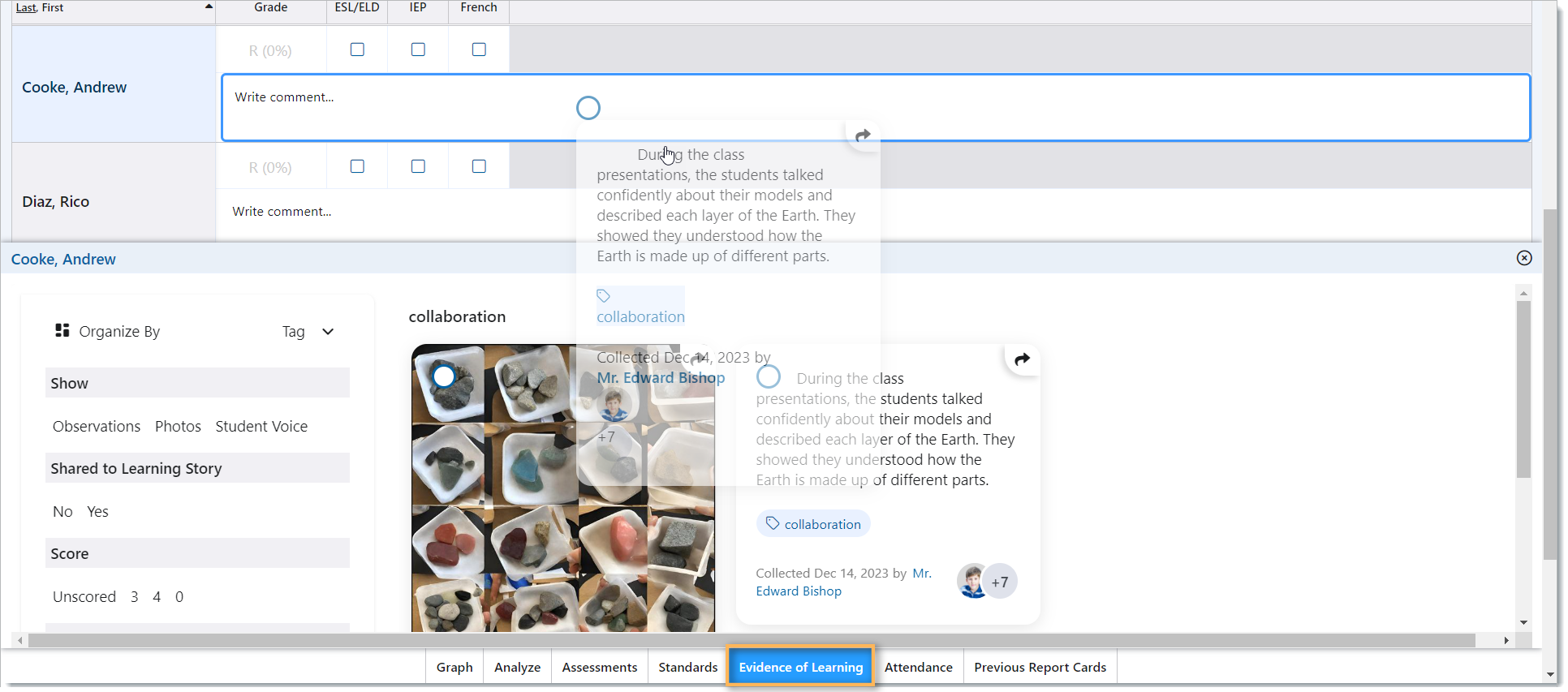1568x692 pixels.
Task: Open the Previous Report Cards tab
Action: tap(1040, 667)
